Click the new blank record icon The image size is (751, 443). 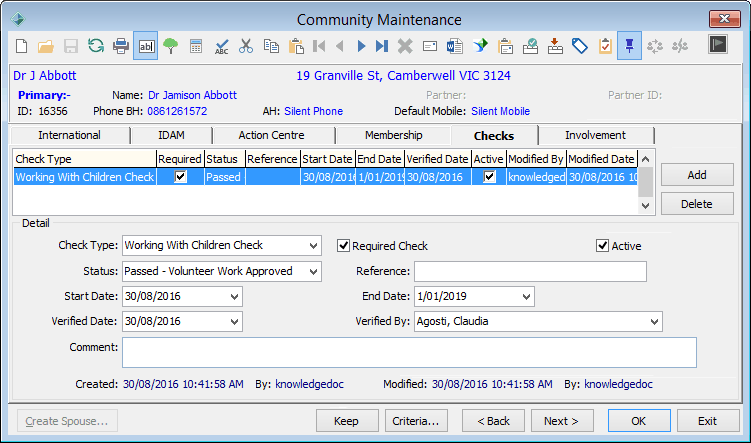(22, 46)
